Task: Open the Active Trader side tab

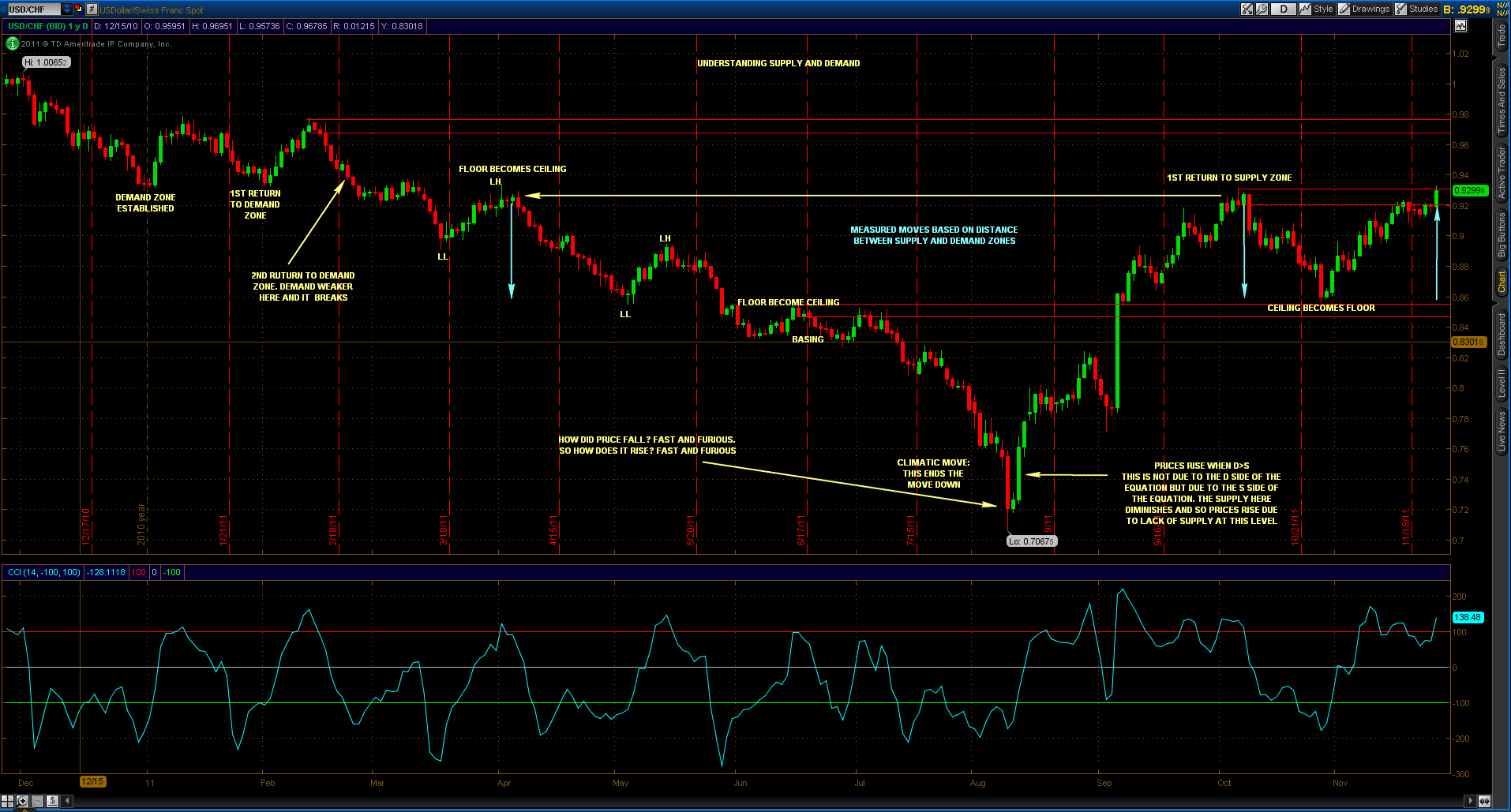Action: pyautogui.click(x=1502, y=172)
